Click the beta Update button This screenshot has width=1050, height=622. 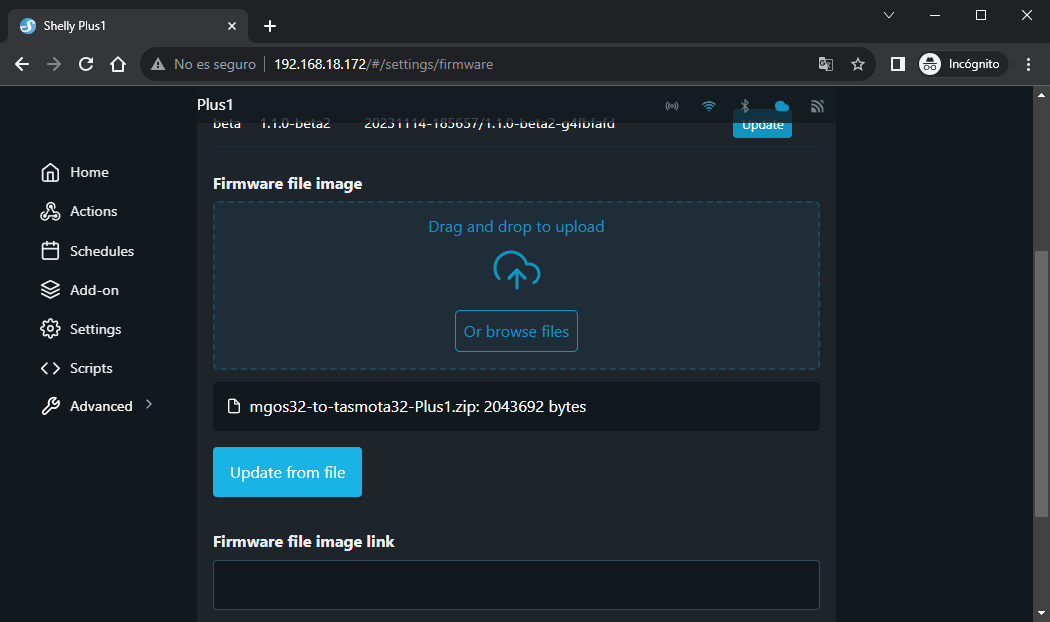pyautogui.click(x=762, y=127)
